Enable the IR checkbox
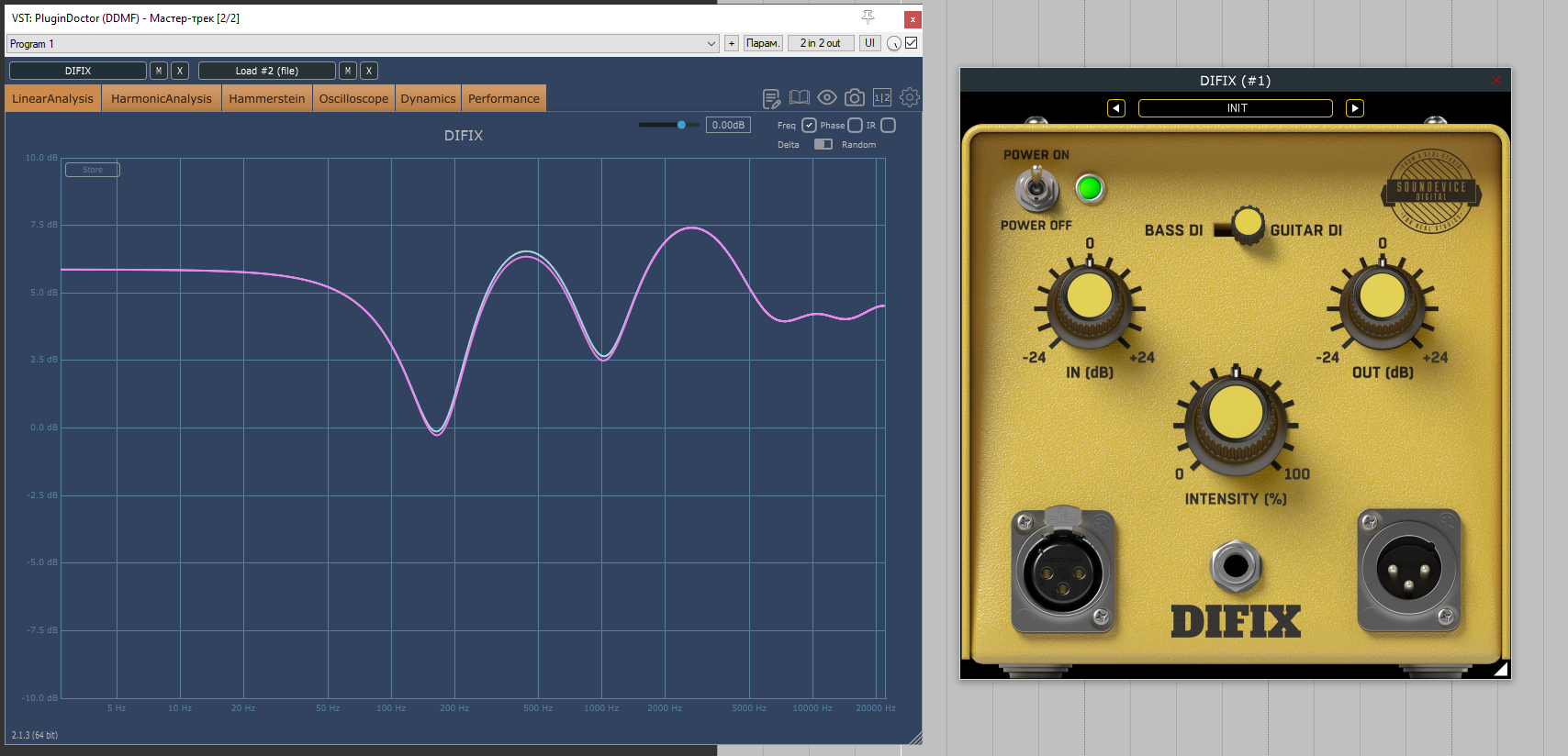Image resolution: width=1568 pixels, height=756 pixels. coord(888,126)
